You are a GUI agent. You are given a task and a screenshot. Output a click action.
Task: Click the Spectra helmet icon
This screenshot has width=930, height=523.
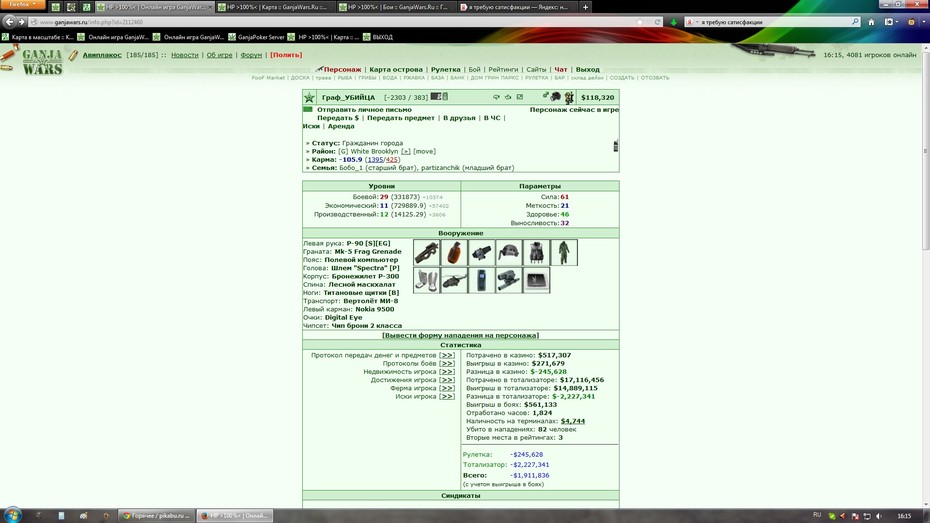pos(509,253)
